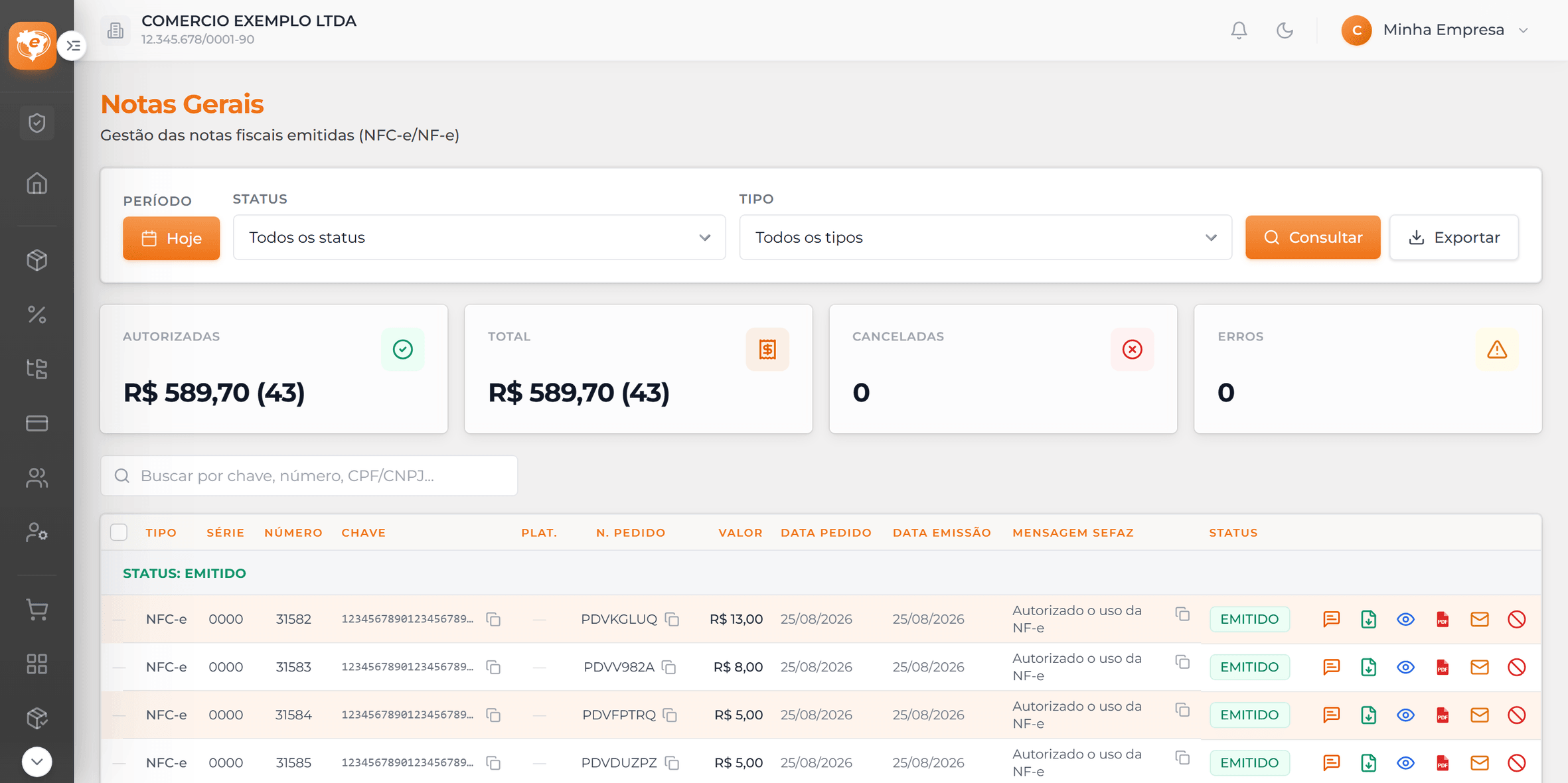
Task: Send note 31584 by email
Action: pos(1480,715)
